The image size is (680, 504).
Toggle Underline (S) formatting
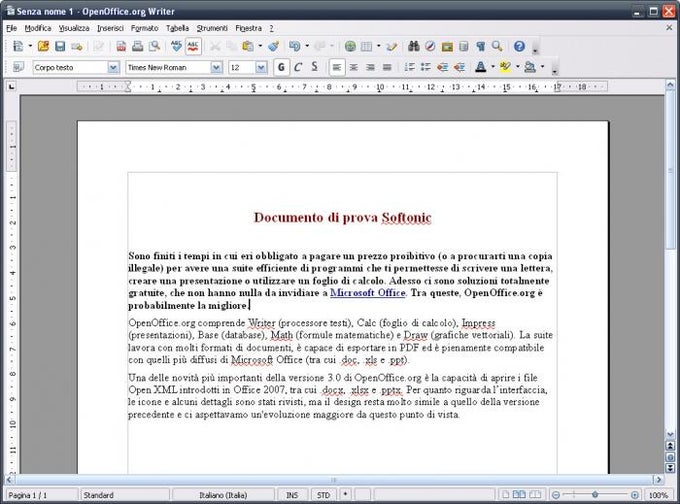(x=315, y=67)
